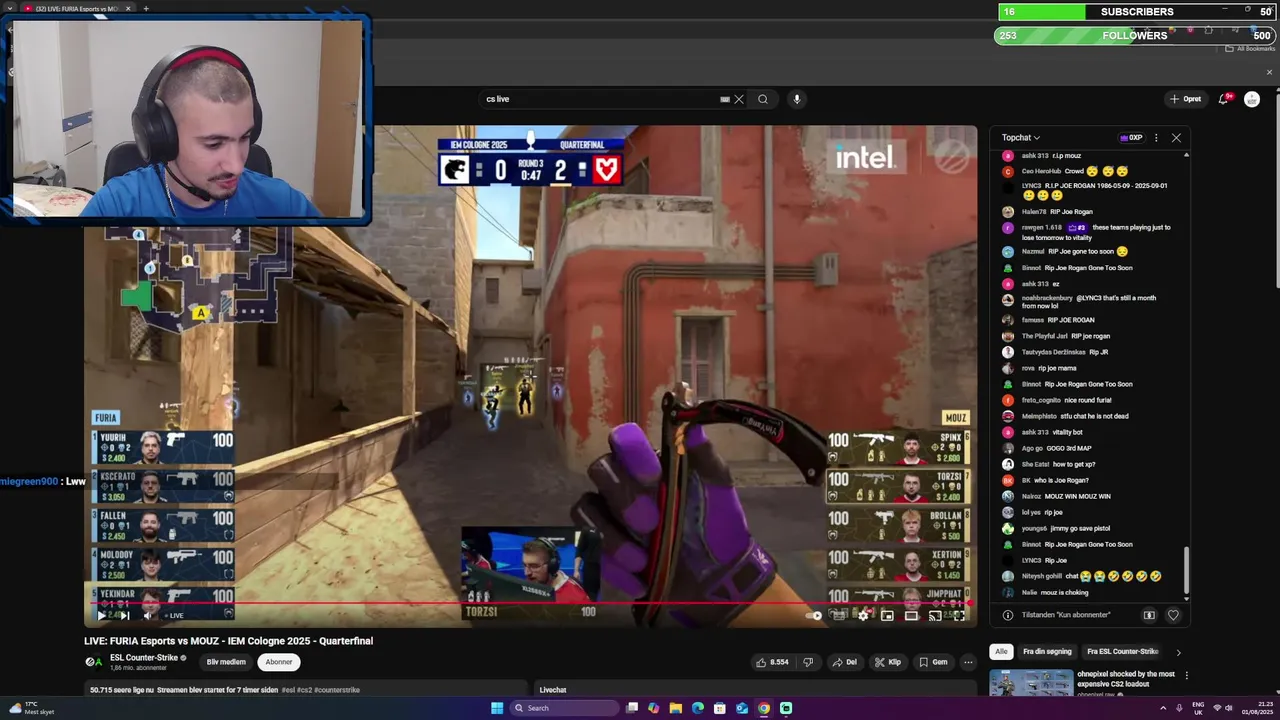The height and width of the screenshot is (720, 1280).
Task: Enter fullscreen in the video player
Action: coord(959,615)
